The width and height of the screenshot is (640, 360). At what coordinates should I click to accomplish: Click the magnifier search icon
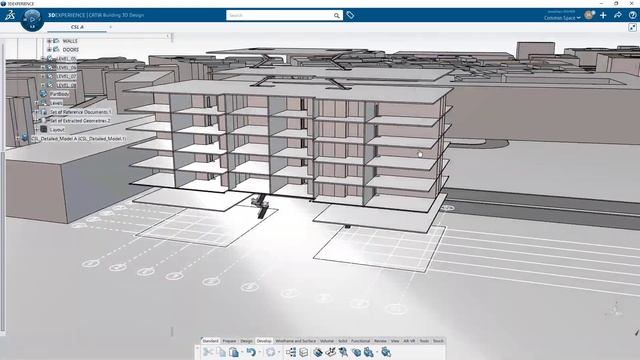pyautogui.click(x=337, y=16)
